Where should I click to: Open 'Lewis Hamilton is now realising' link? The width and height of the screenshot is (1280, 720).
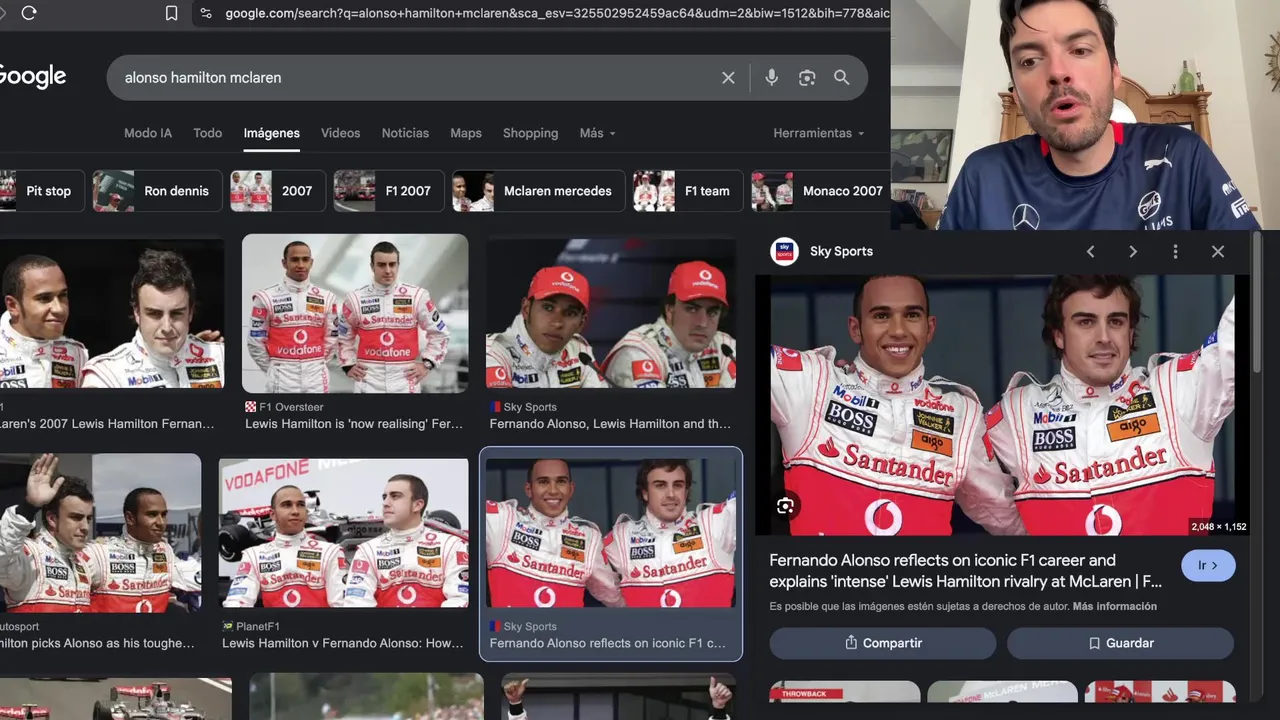(354, 424)
